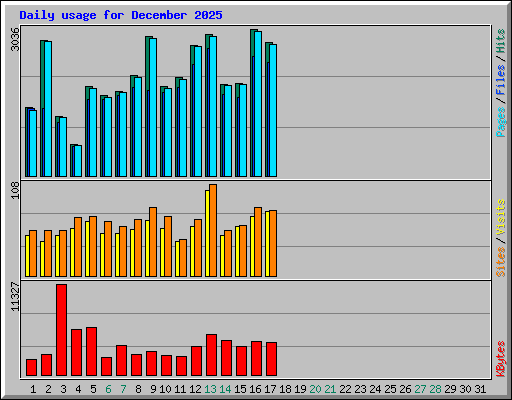Click day 1 on the x-axis
Screen dimensions: 512x400
pos(33,389)
